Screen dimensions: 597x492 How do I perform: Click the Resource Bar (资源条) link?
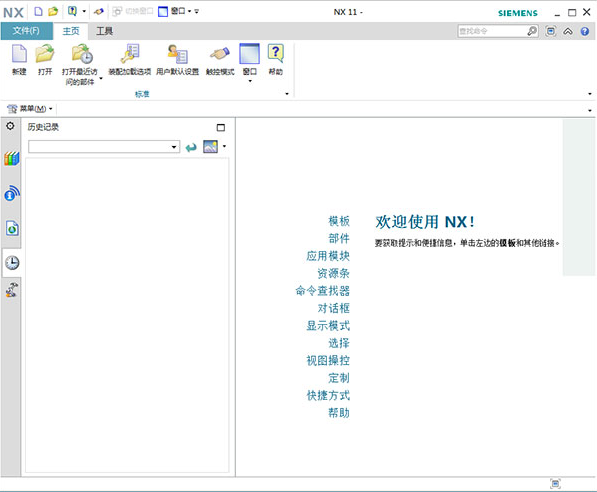pyautogui.click(x=333, y=273)
